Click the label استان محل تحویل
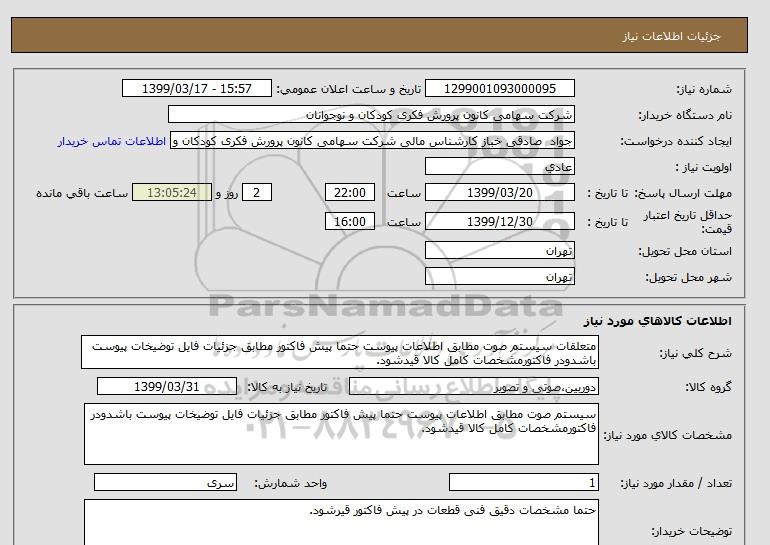The height and width of the screenshot is (545, 770). click(685, 251)
